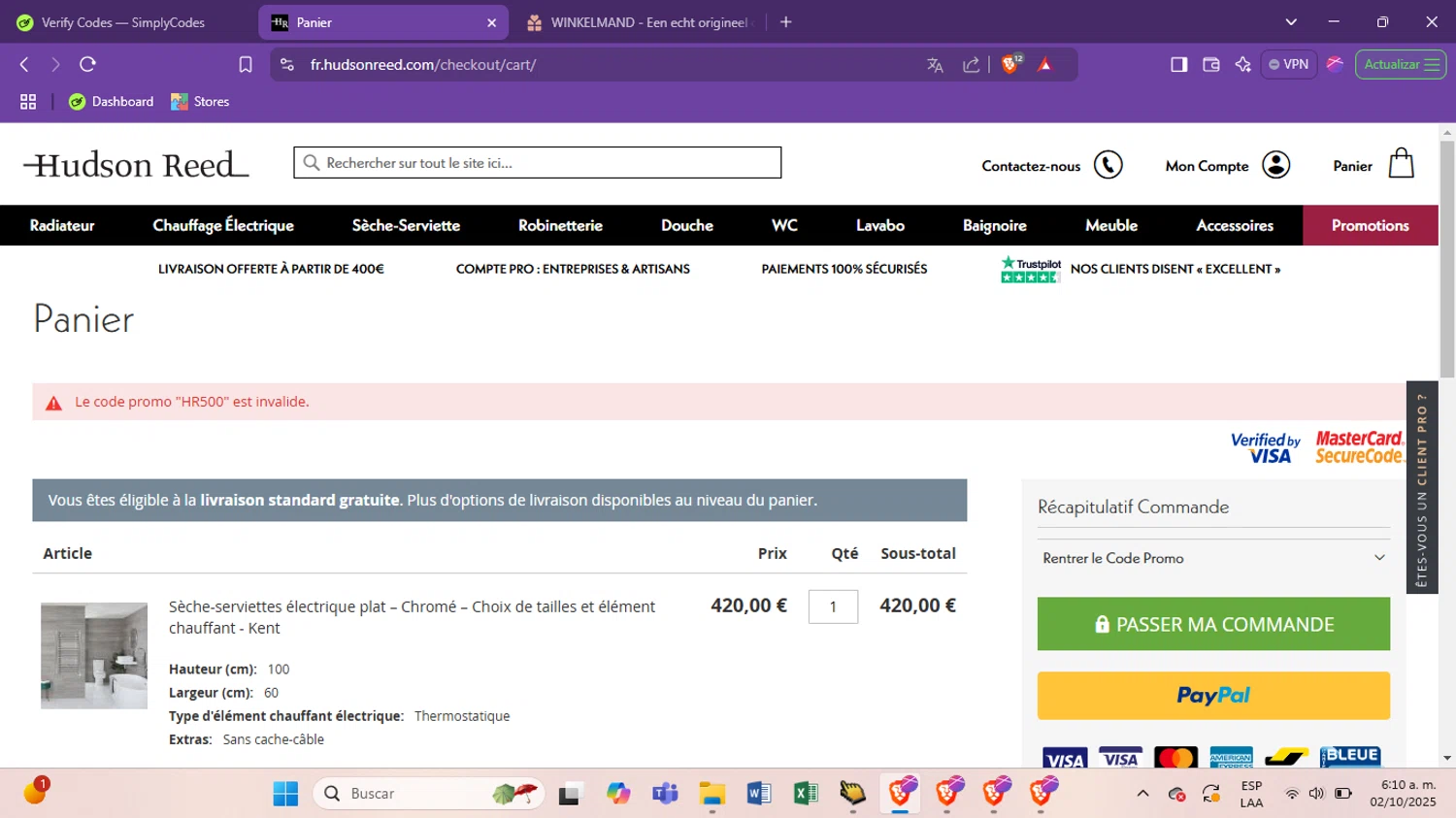Viewport: 1456px width, 818px height.
Task: Click COMPTE PRO : ENTREPRISES & ARTISANS text
Action: (x=573, y=269)
